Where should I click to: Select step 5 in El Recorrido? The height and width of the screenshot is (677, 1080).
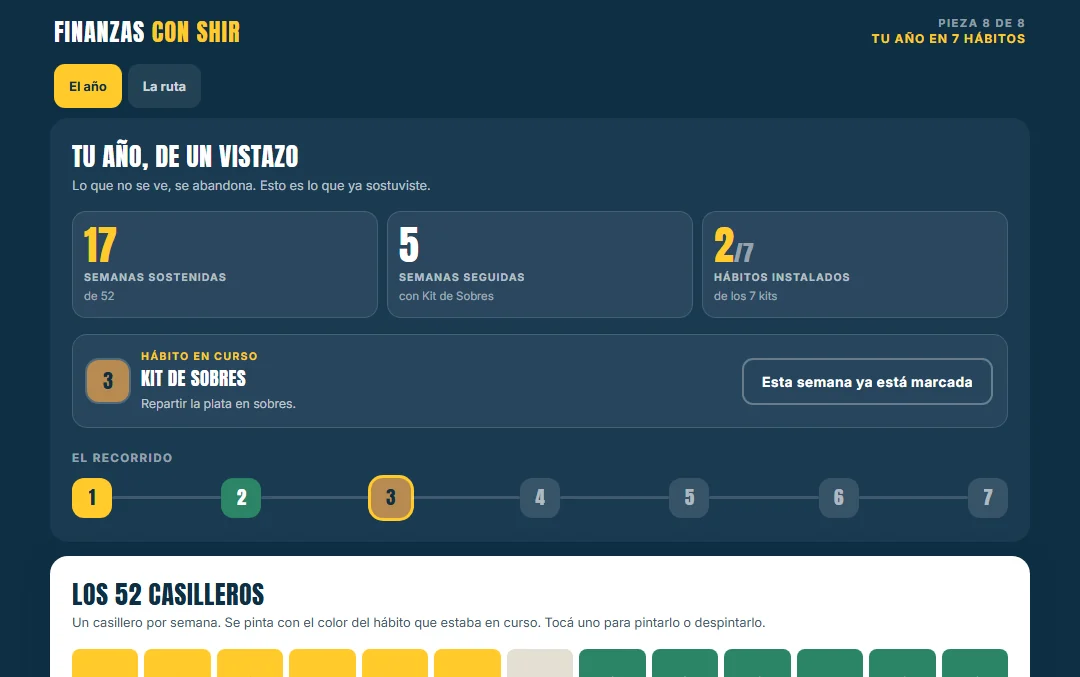pos(689,497)
